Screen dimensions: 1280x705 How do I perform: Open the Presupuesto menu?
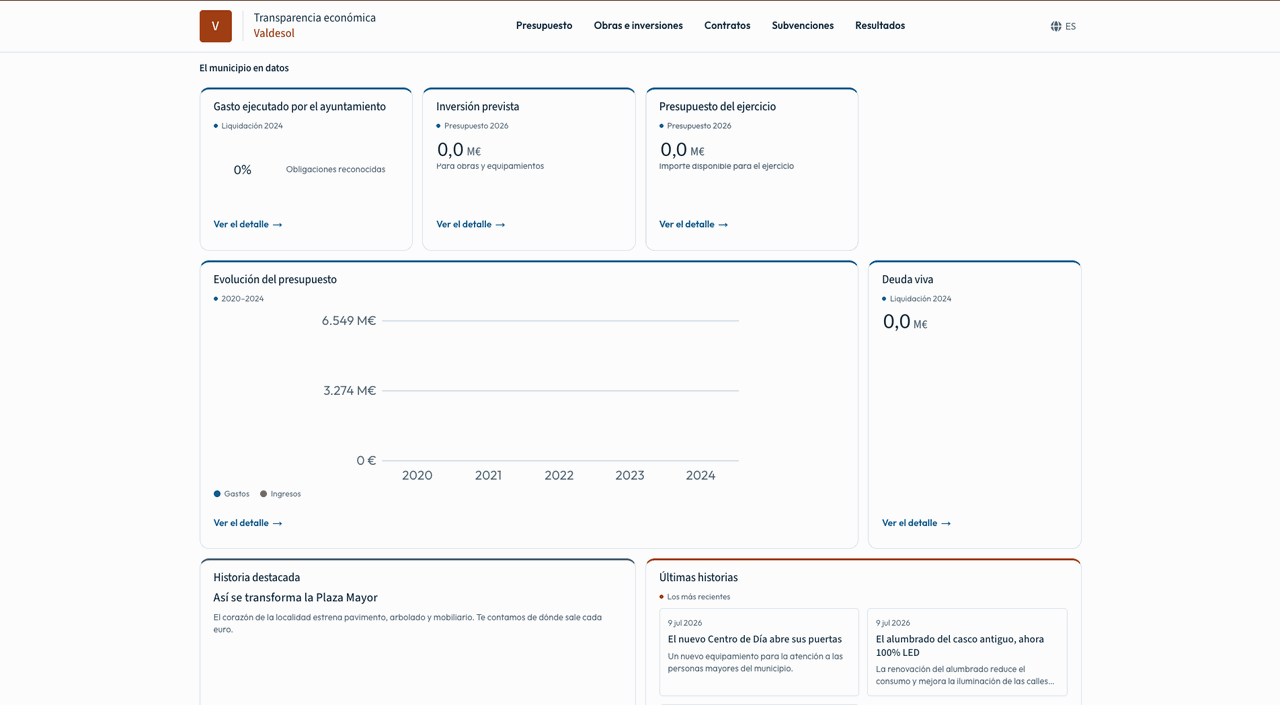tap(544, 26)
